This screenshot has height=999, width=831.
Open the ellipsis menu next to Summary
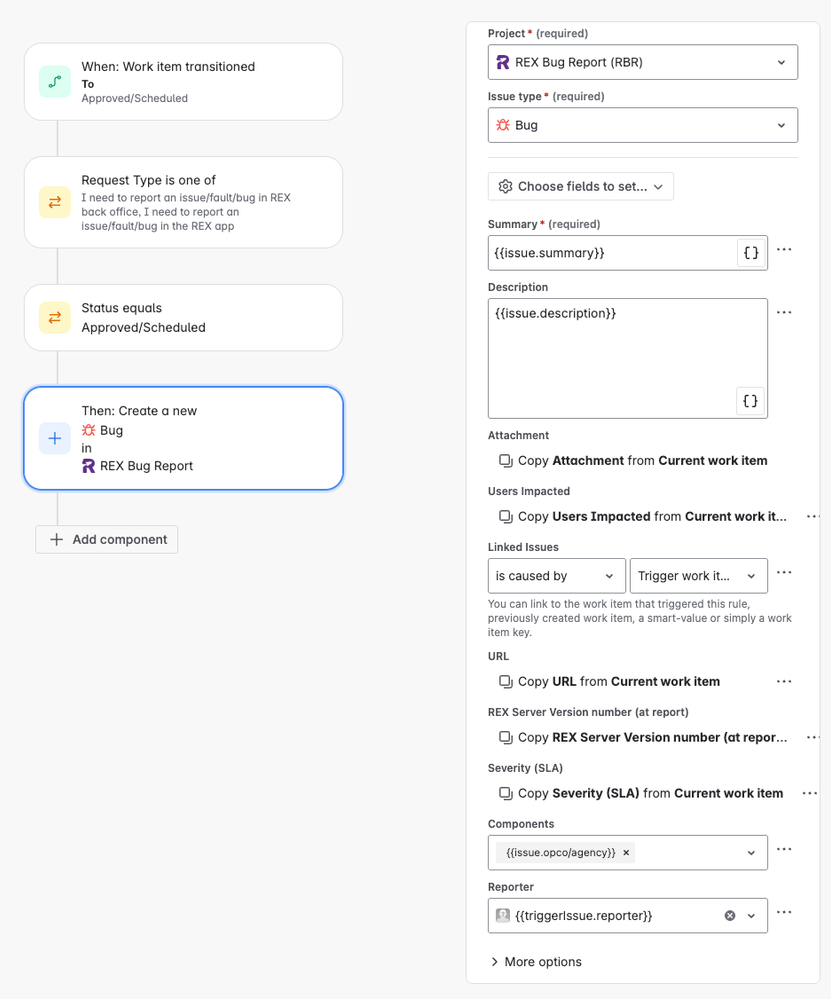click(785, 250)
